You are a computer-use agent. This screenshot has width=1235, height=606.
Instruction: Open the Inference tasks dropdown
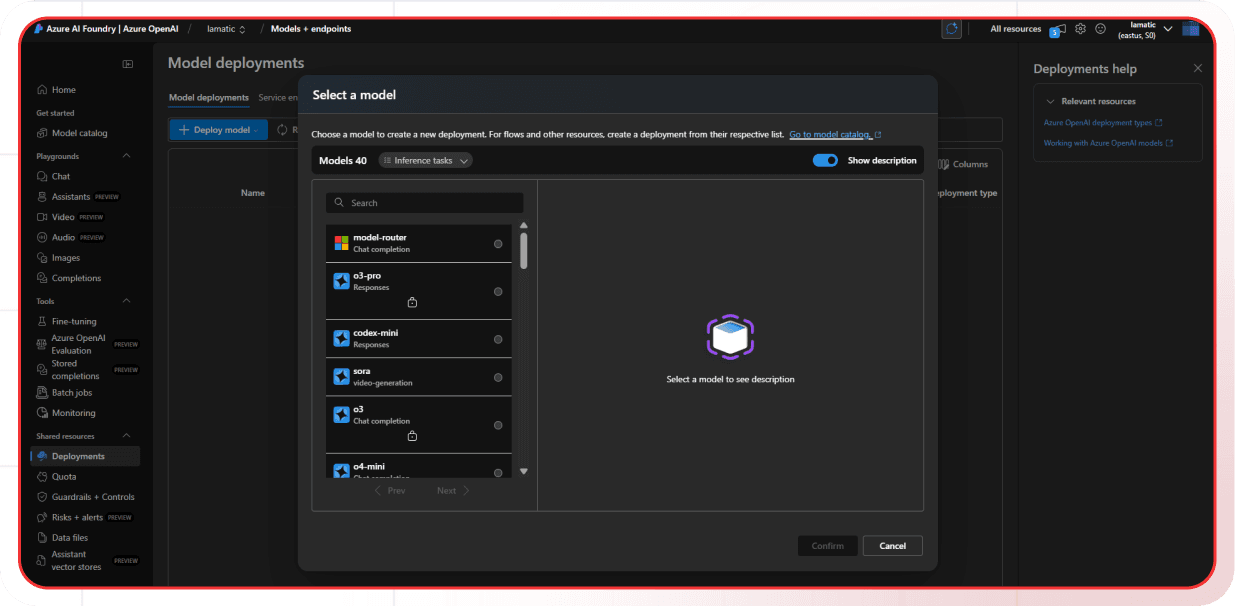(425, 160)
